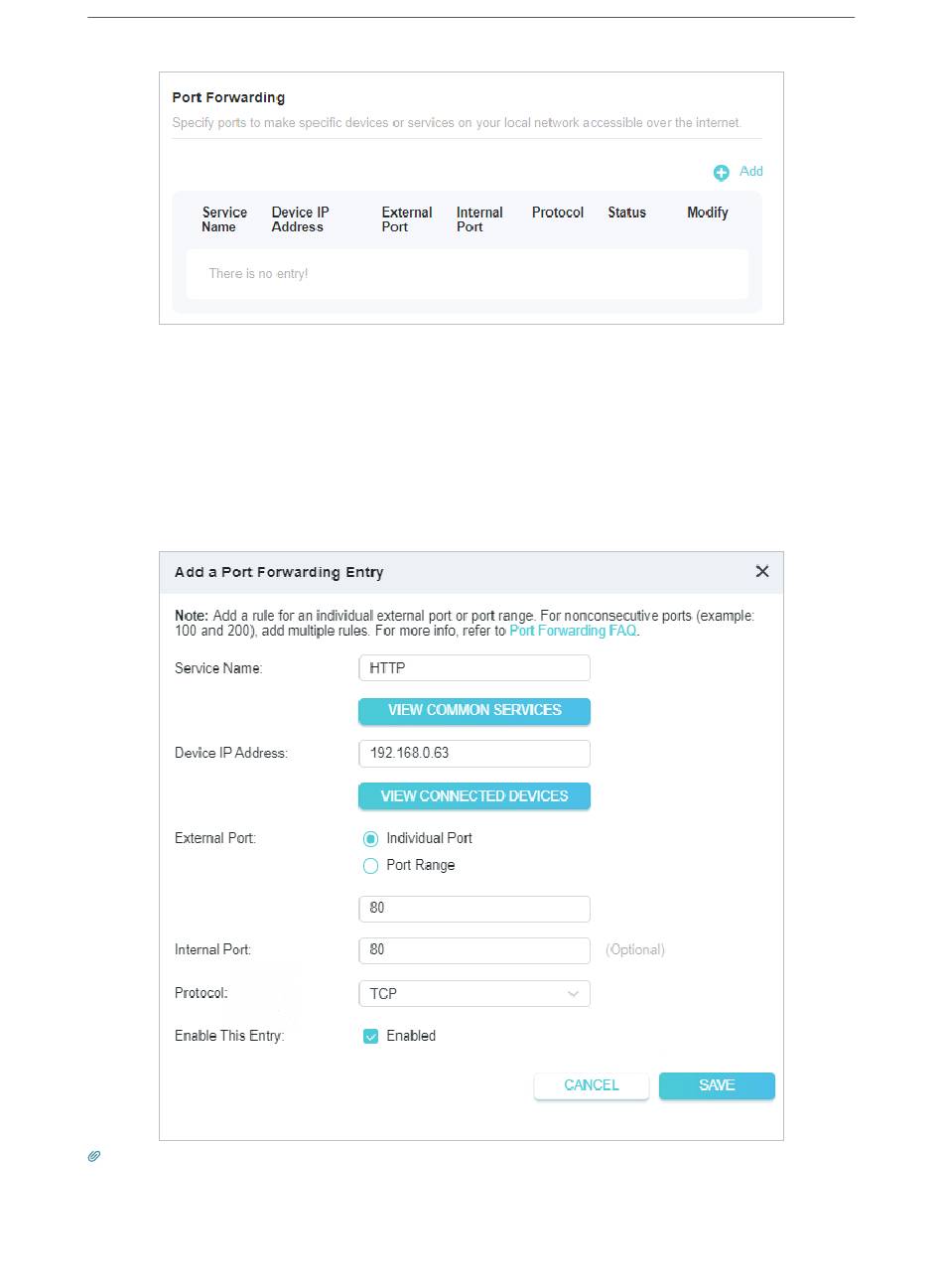Click the plus icon beside Add
The height and width of the screenshot is (1288, 943).
722,173
